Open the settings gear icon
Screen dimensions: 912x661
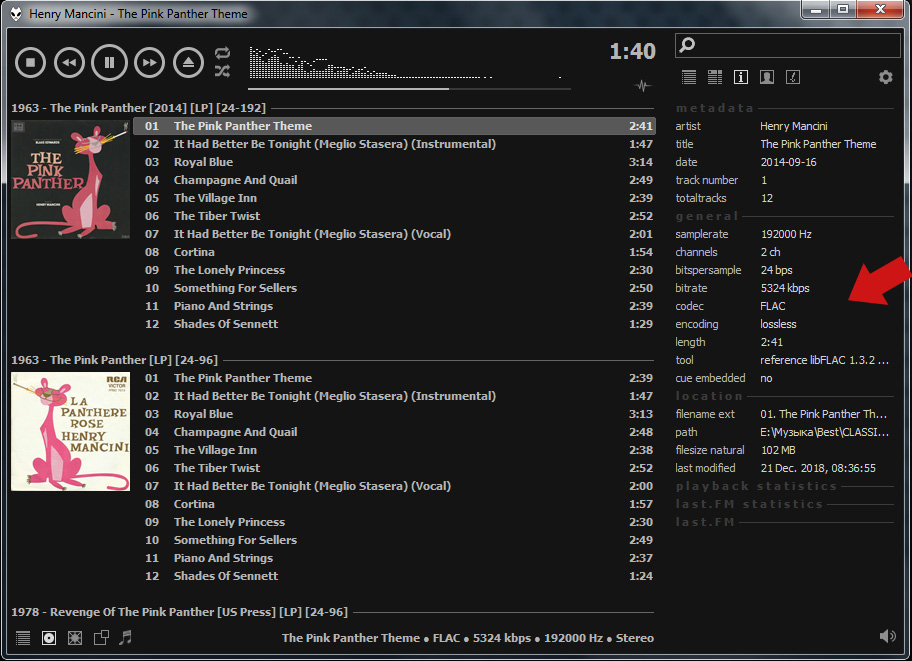[x=885, y=77]
